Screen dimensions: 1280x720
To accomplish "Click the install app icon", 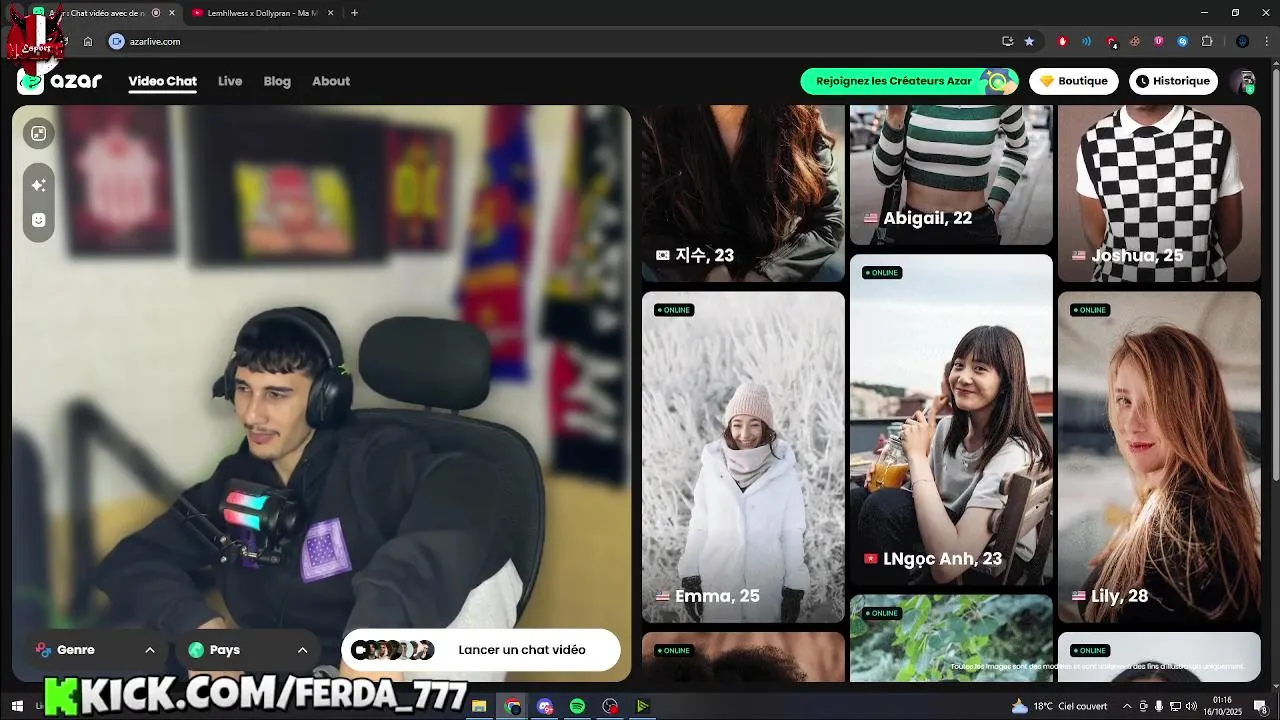I will pos(1007,42).
